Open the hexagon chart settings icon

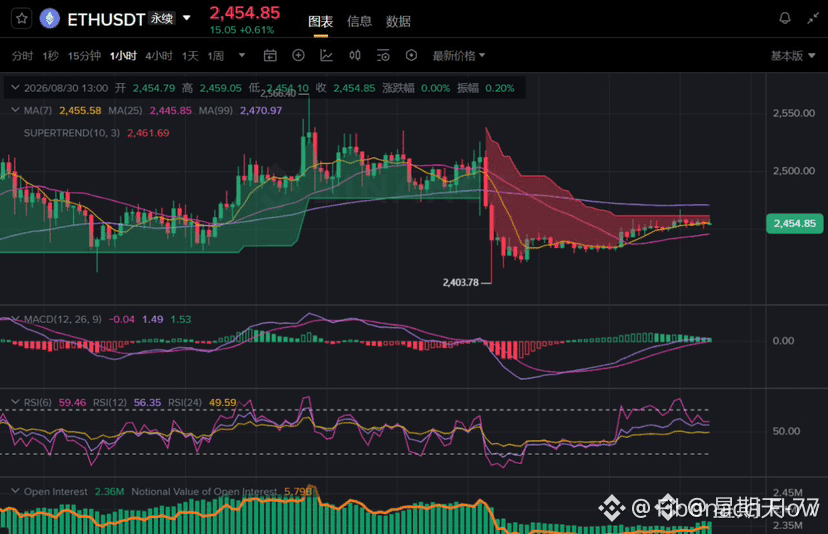(x=411, y=55)
